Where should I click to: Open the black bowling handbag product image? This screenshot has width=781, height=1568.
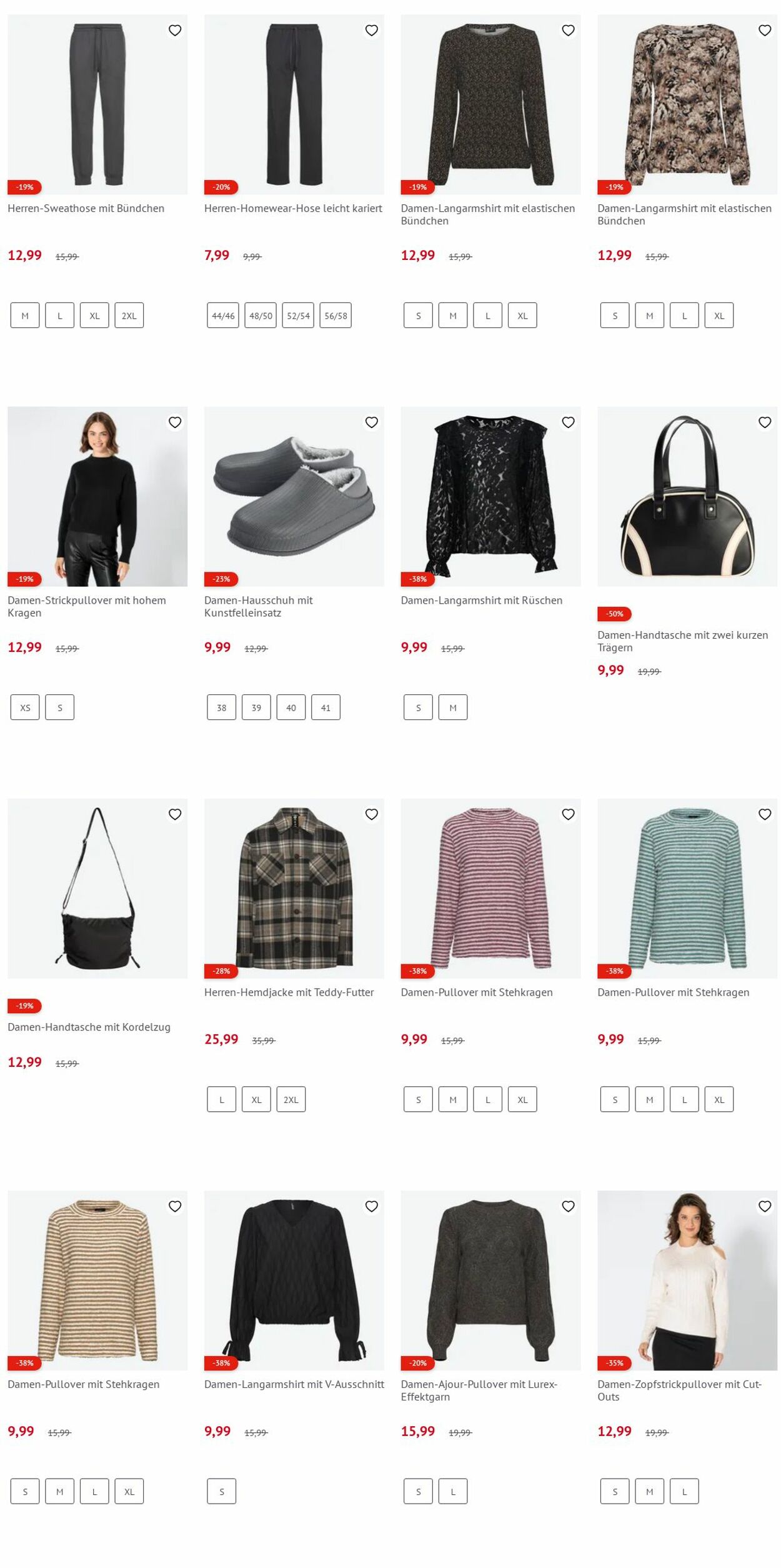point(687,497)
